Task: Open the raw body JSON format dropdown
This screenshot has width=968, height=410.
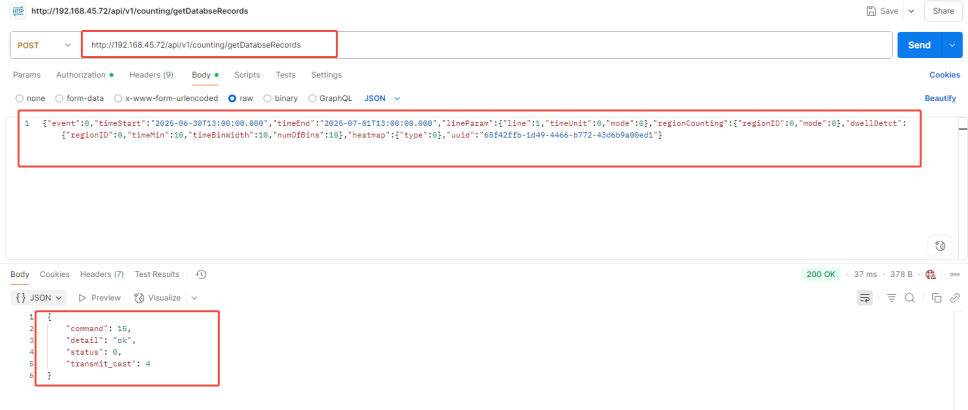Action: [x=382, y=98]
